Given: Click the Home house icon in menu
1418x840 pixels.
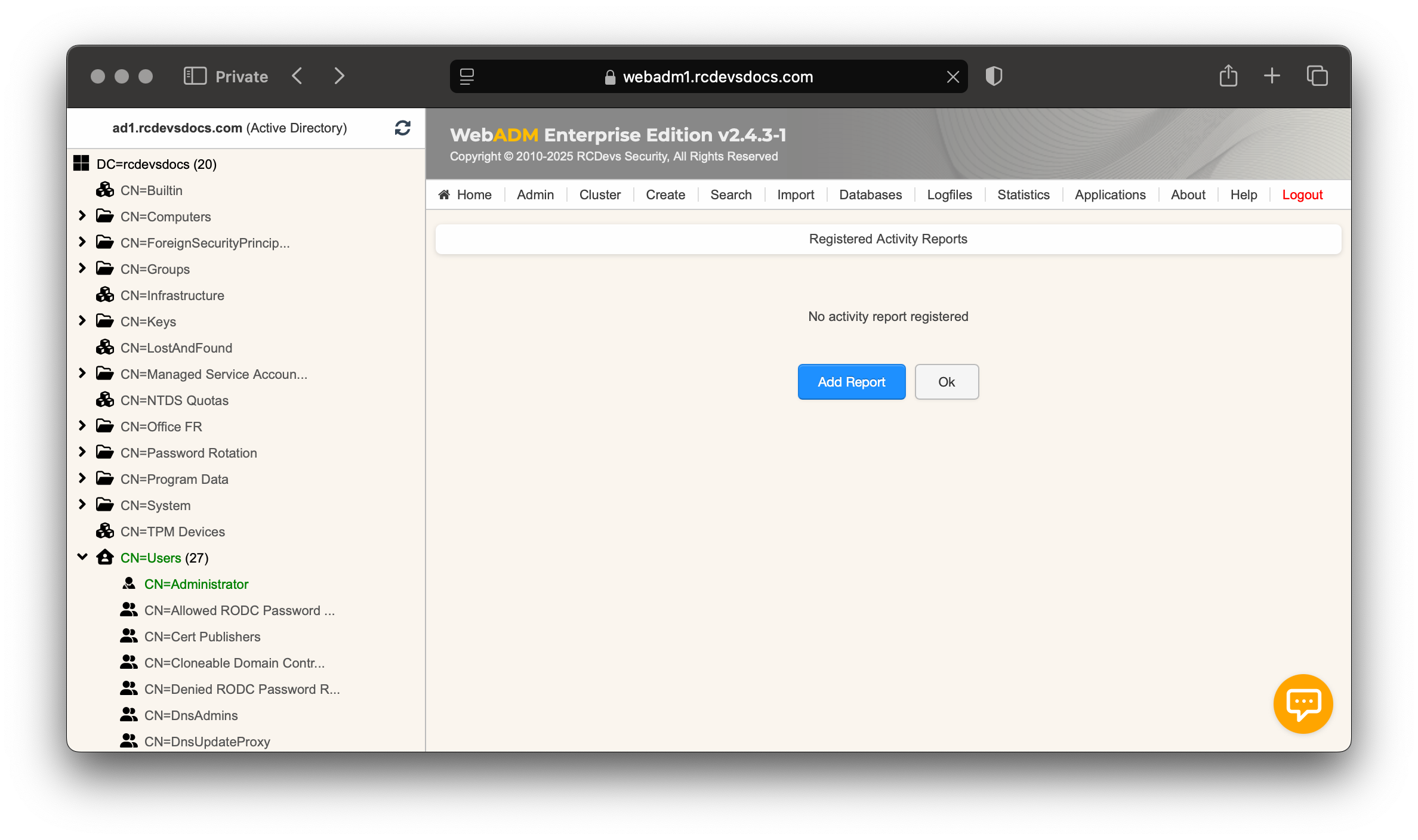Looking at the screenshot, I should (x=444, y=194).
